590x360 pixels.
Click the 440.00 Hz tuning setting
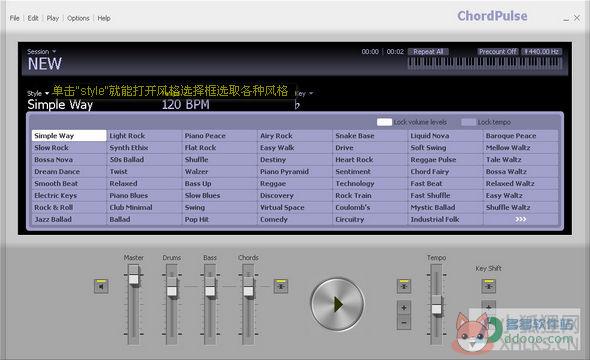pos(541,52)
